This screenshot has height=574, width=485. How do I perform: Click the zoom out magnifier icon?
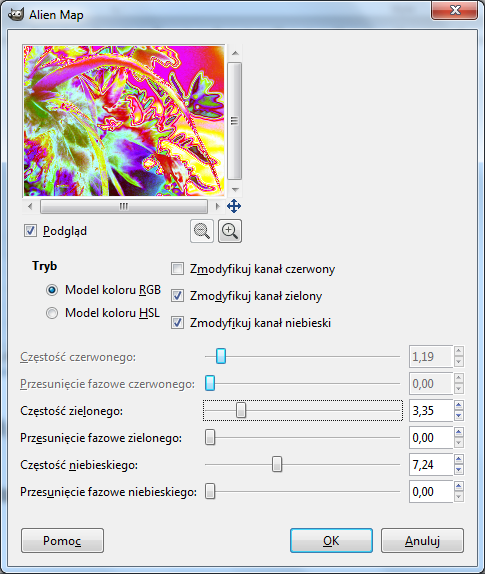click(202, 231)
